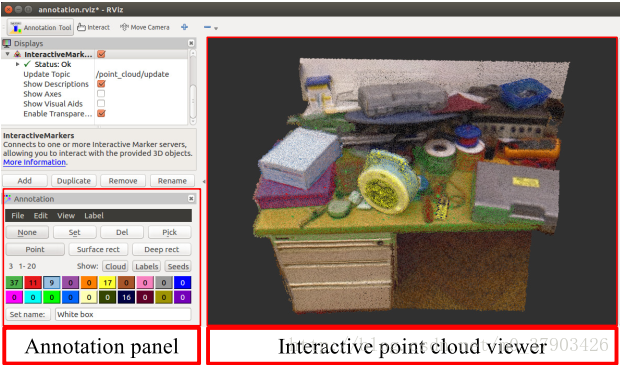The height and width of the screenshot is (365, 620).
Task: Click the Displays panel monitor icon
Action: [7, 43]
